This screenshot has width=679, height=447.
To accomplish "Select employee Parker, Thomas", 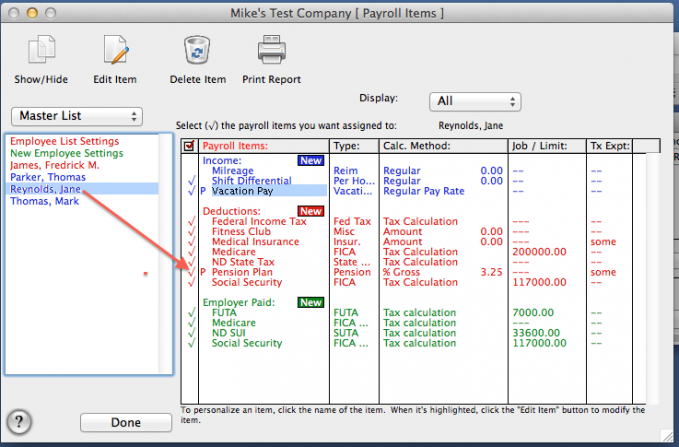I will click(x=47, y=177).
